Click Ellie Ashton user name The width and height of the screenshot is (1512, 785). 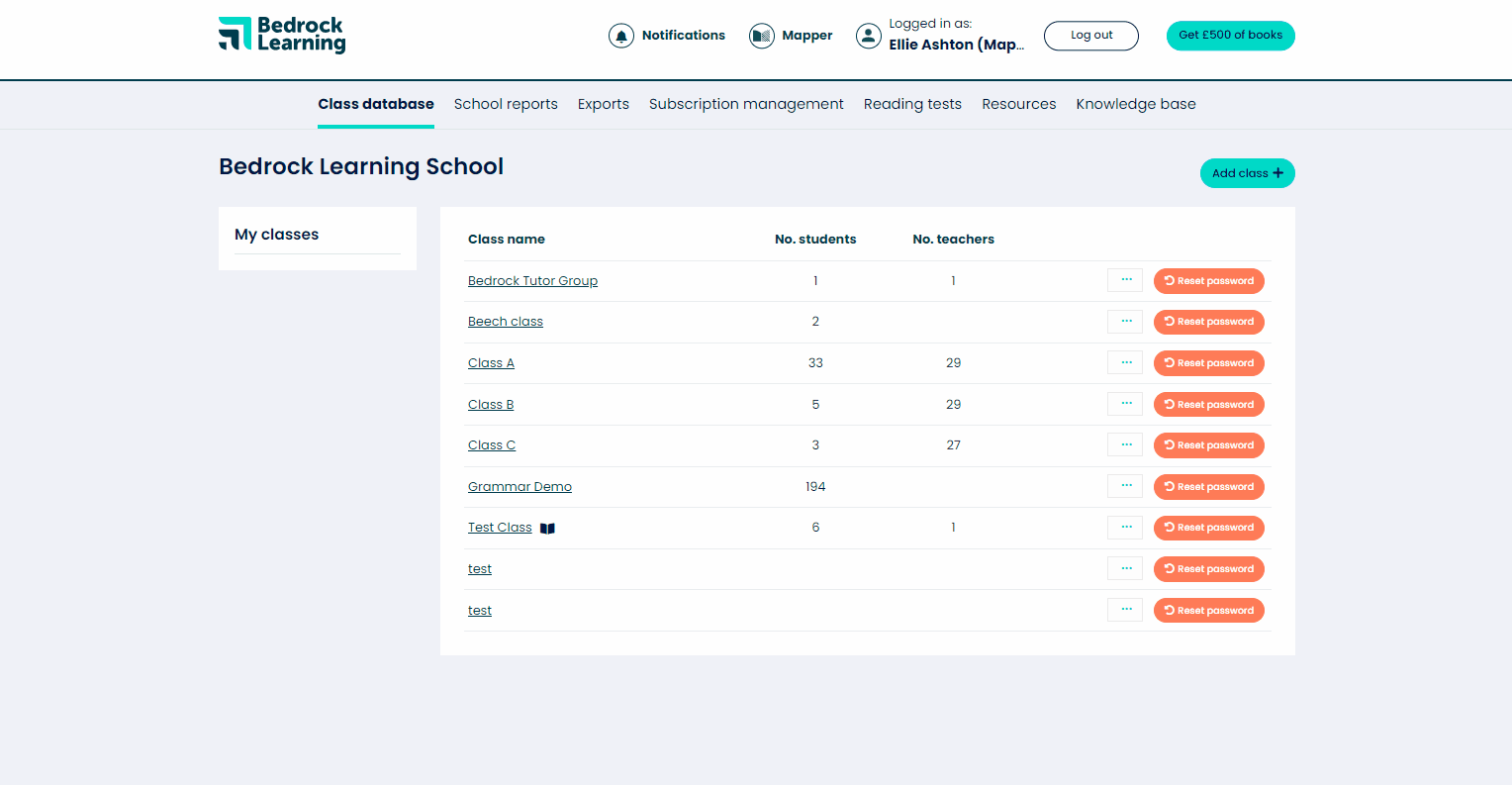957,45
